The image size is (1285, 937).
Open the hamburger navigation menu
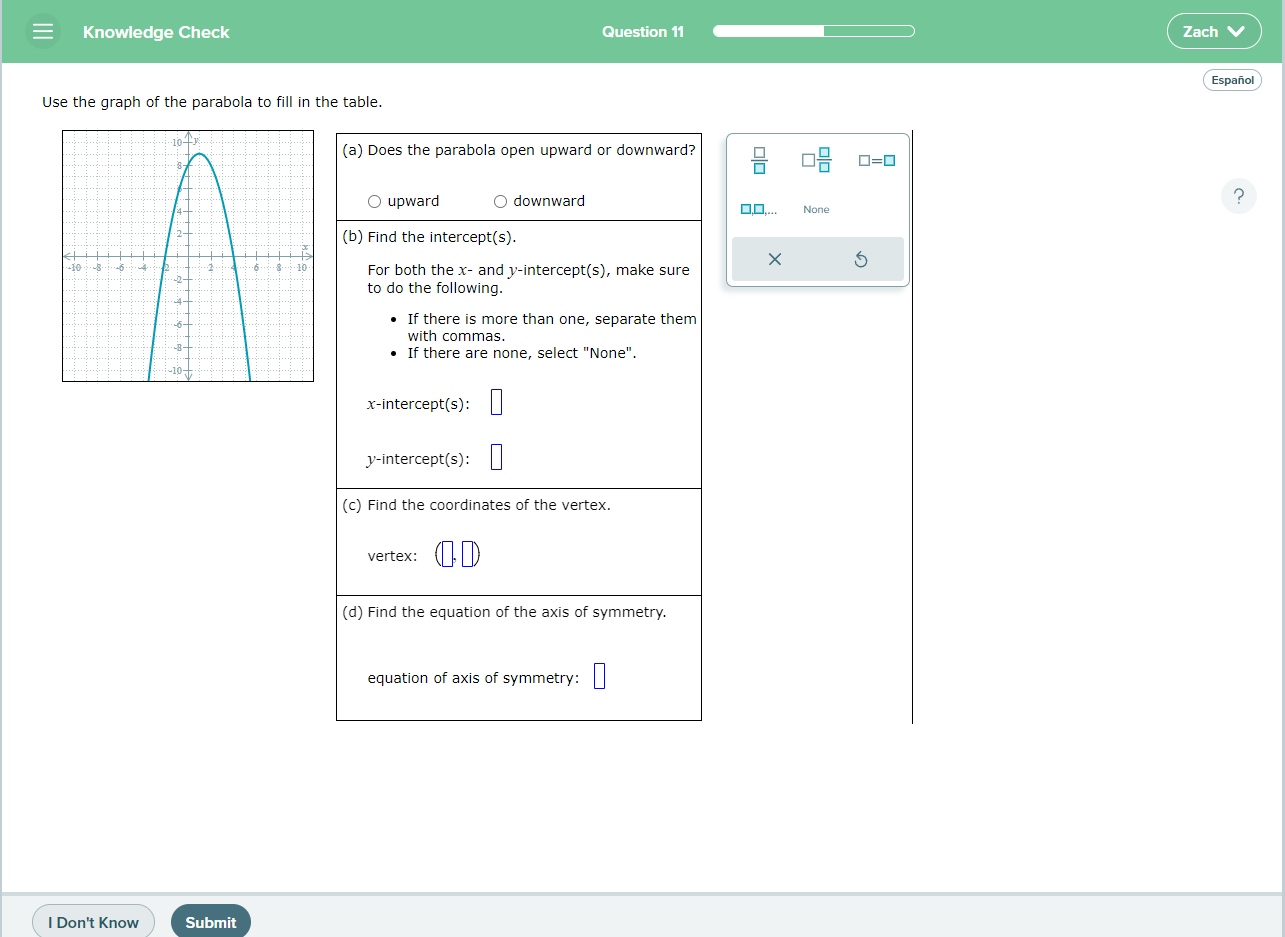[43, 31]
